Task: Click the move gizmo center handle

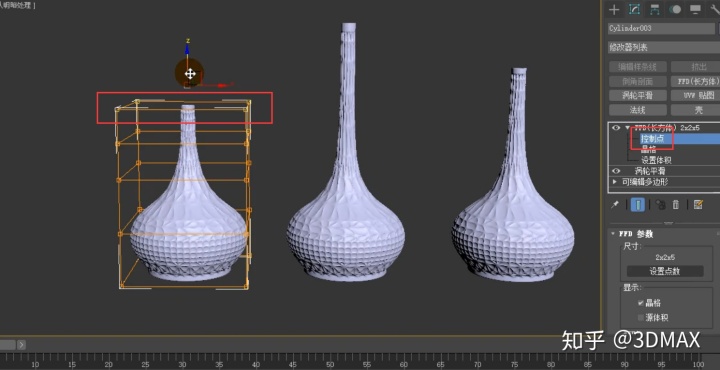Action: (190, 73)
